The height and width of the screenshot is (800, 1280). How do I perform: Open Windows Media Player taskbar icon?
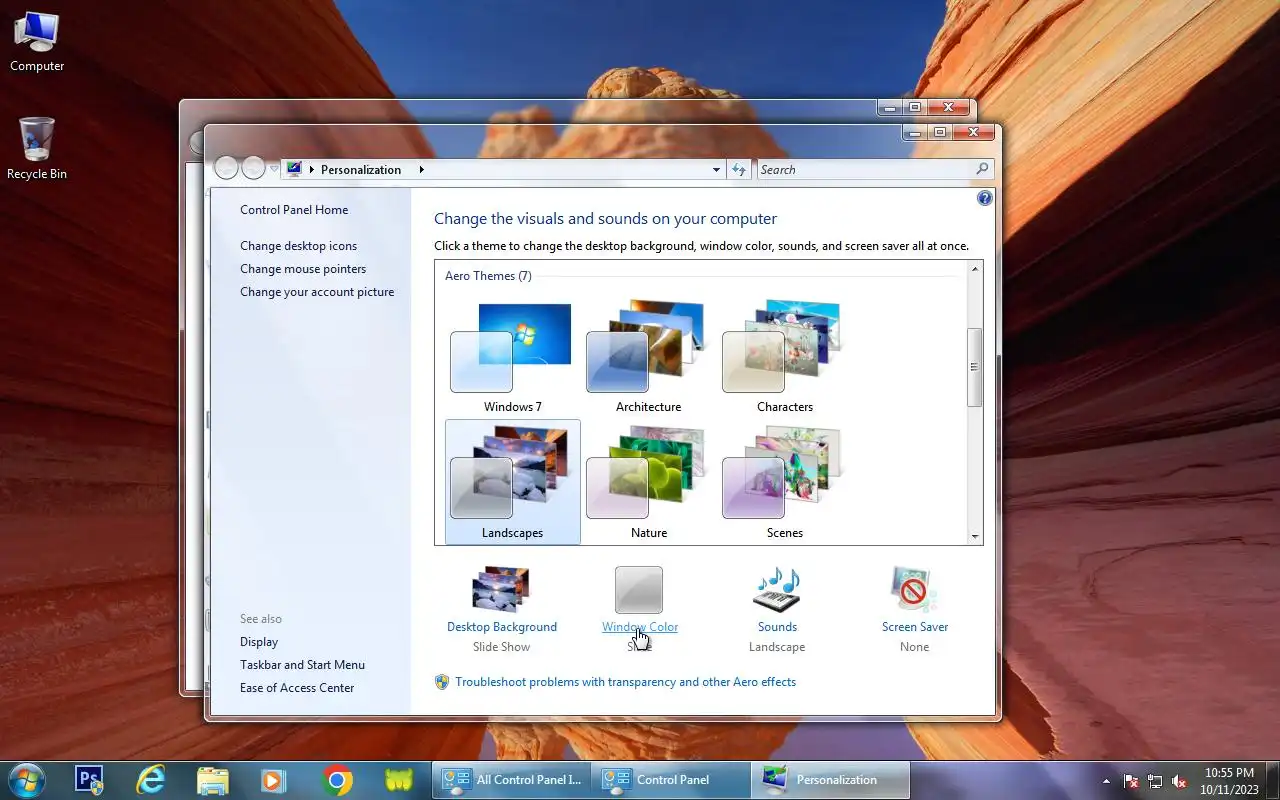point(274,780)
